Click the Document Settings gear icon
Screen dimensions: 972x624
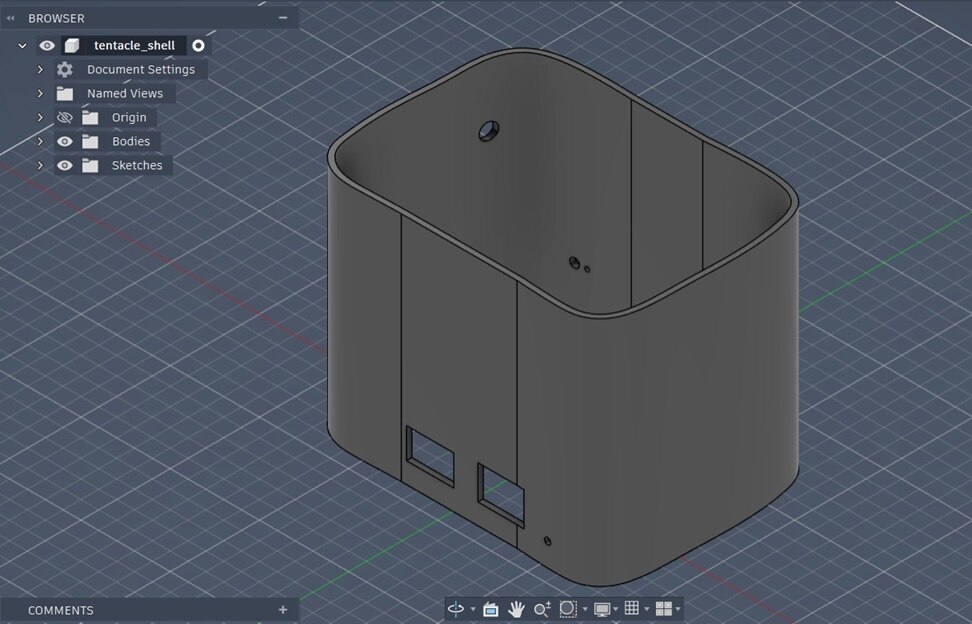point(64,69)
